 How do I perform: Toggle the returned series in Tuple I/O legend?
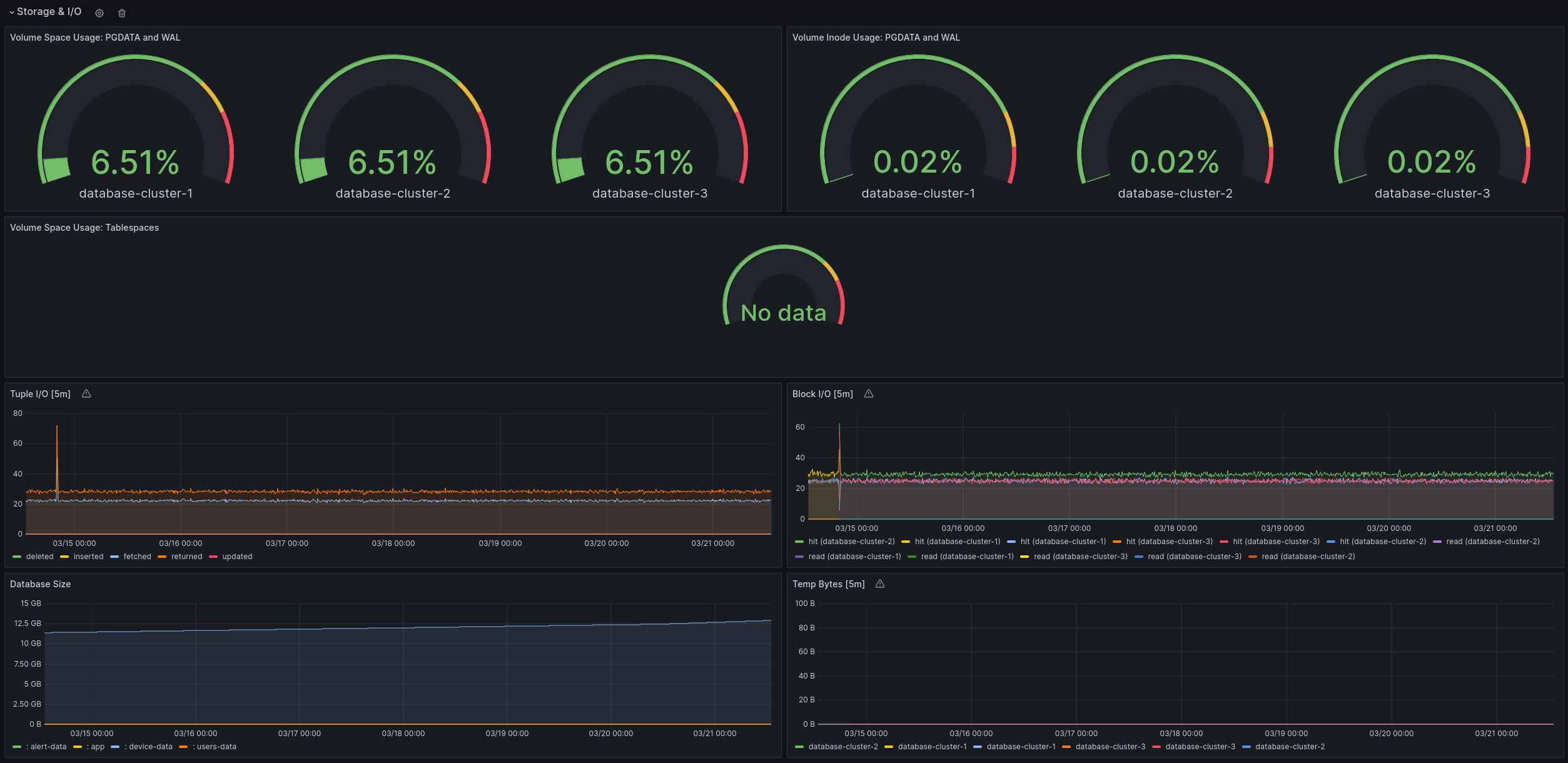click(186, 557)
